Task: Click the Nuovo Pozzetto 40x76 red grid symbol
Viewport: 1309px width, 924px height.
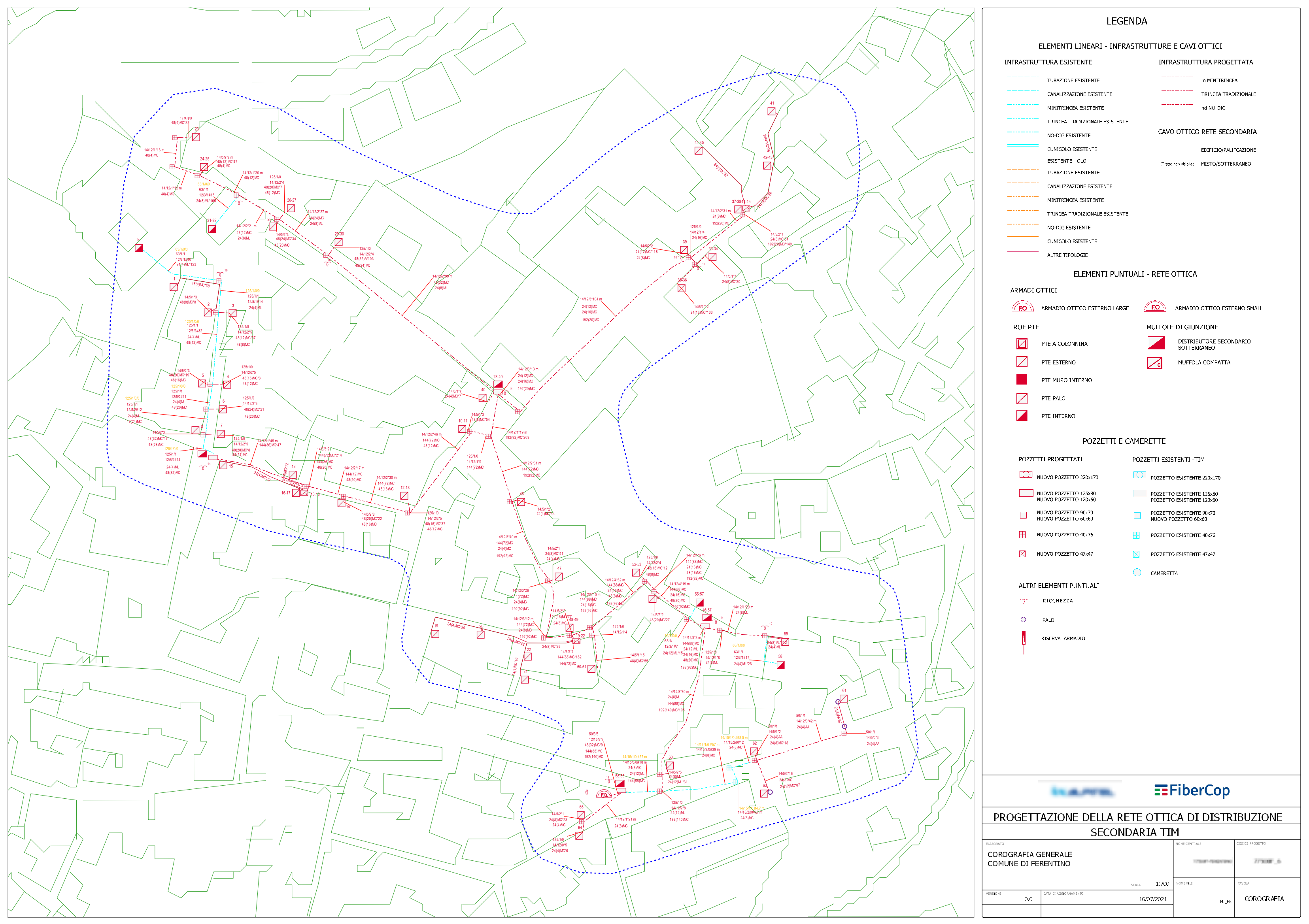Action: pos(1022,535)
